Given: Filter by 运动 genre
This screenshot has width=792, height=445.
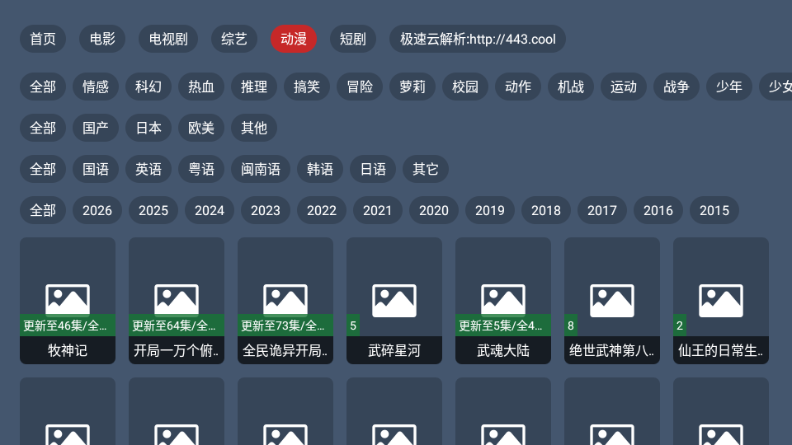Looking at the screenshot, I should [623, 87].
